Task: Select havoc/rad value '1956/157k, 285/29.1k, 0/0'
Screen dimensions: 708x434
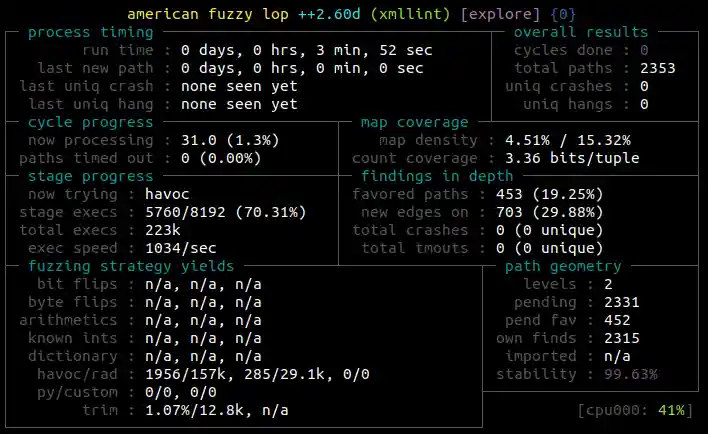Action: click(257, 374)
